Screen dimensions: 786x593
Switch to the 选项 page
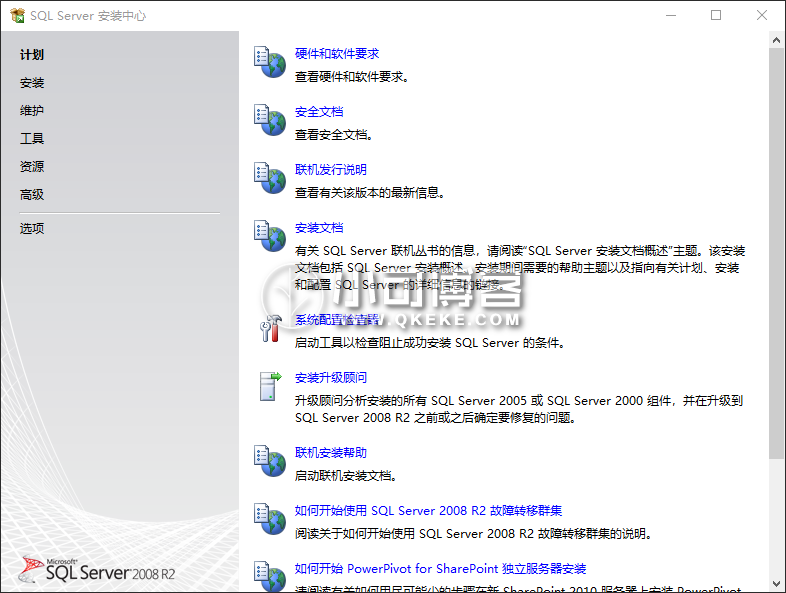coord(32,229)
